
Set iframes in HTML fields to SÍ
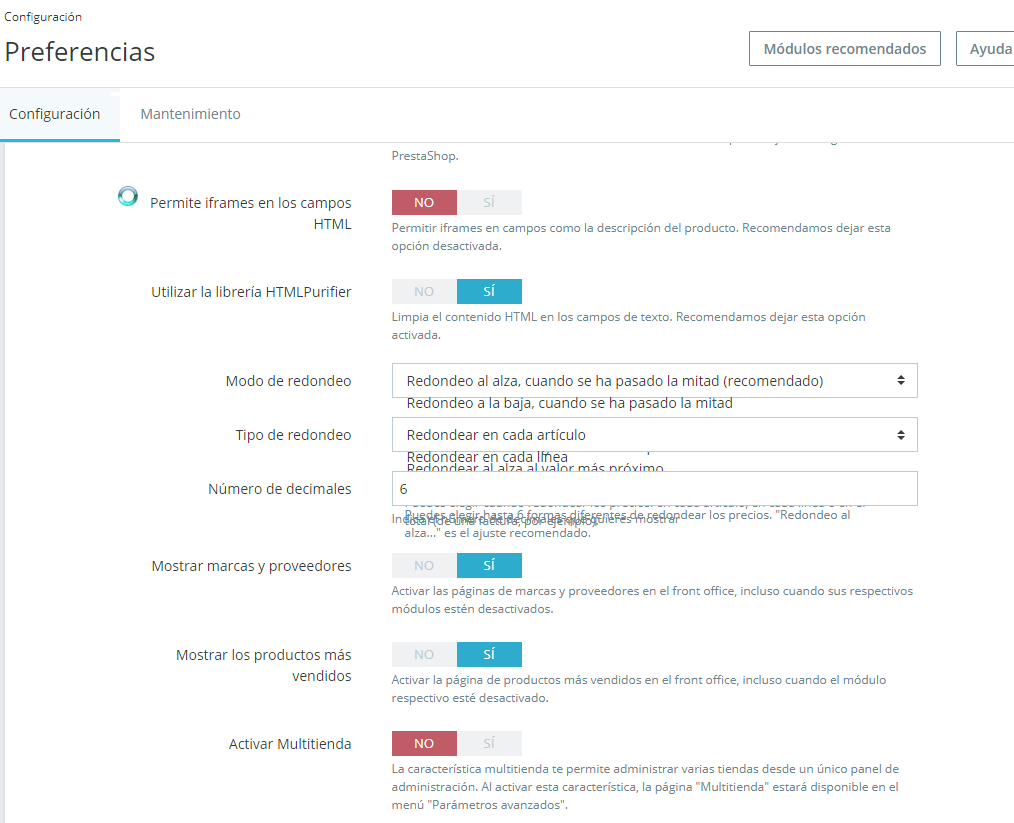489,202
